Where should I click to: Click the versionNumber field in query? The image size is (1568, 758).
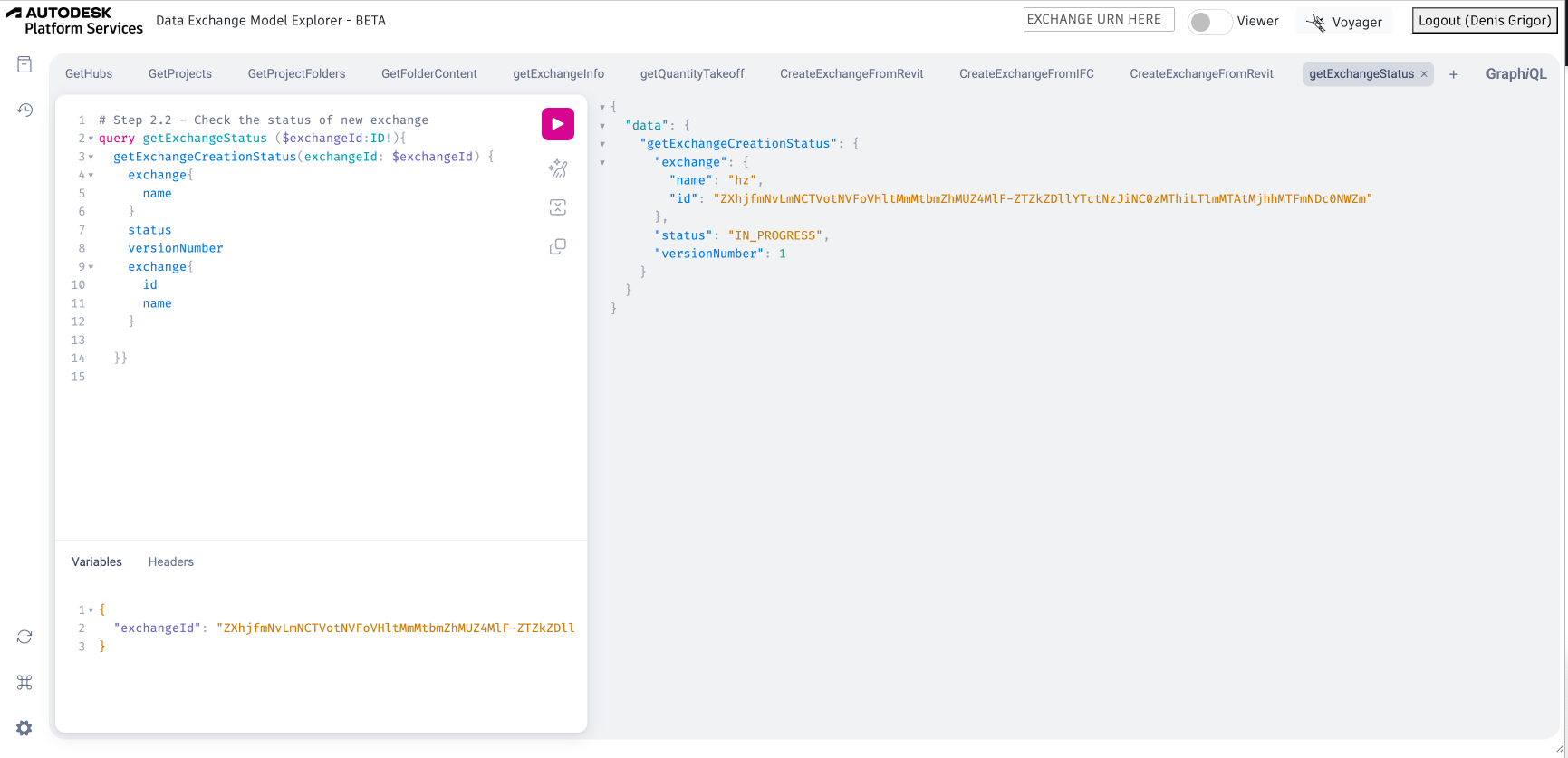(x=176, y=248)
